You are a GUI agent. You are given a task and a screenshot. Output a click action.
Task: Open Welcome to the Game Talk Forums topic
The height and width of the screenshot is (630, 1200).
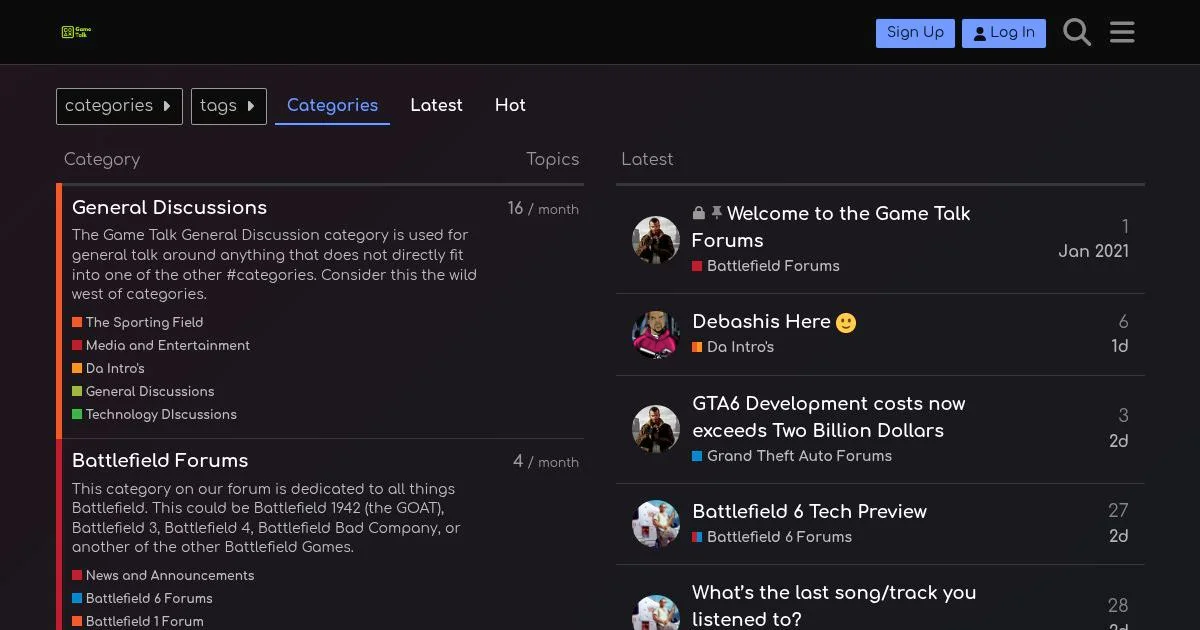click(x=831, y=227)
